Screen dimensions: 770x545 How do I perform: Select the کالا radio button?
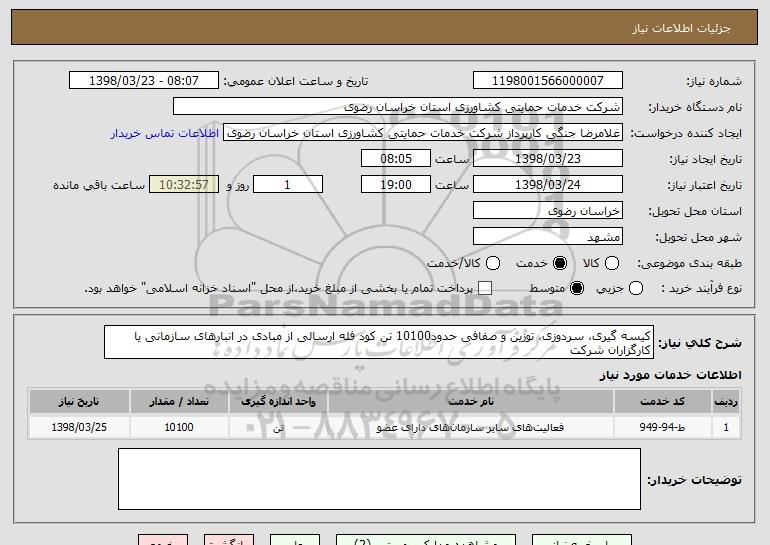tap(612, 263)
